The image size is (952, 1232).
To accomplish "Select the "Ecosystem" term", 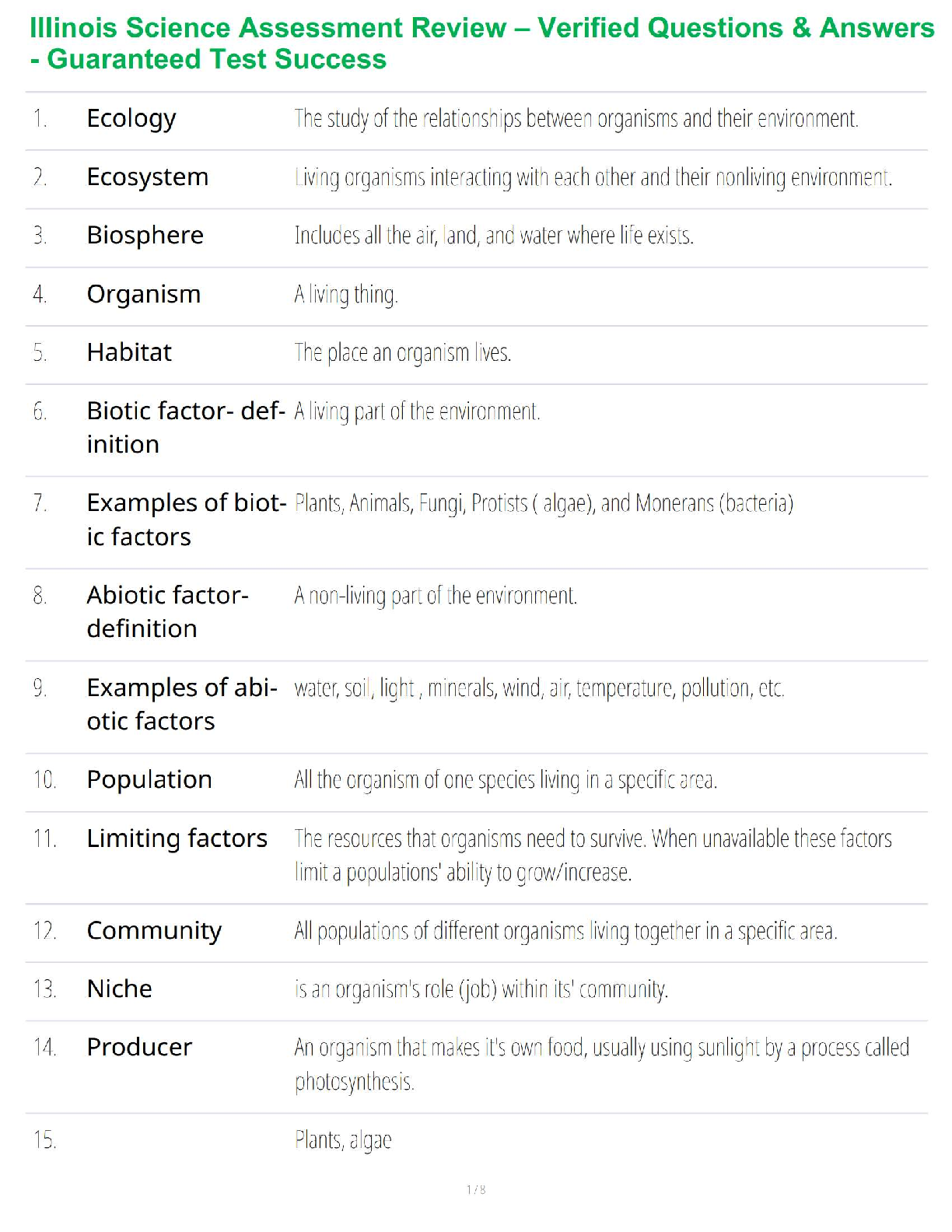I will [148, 177].
